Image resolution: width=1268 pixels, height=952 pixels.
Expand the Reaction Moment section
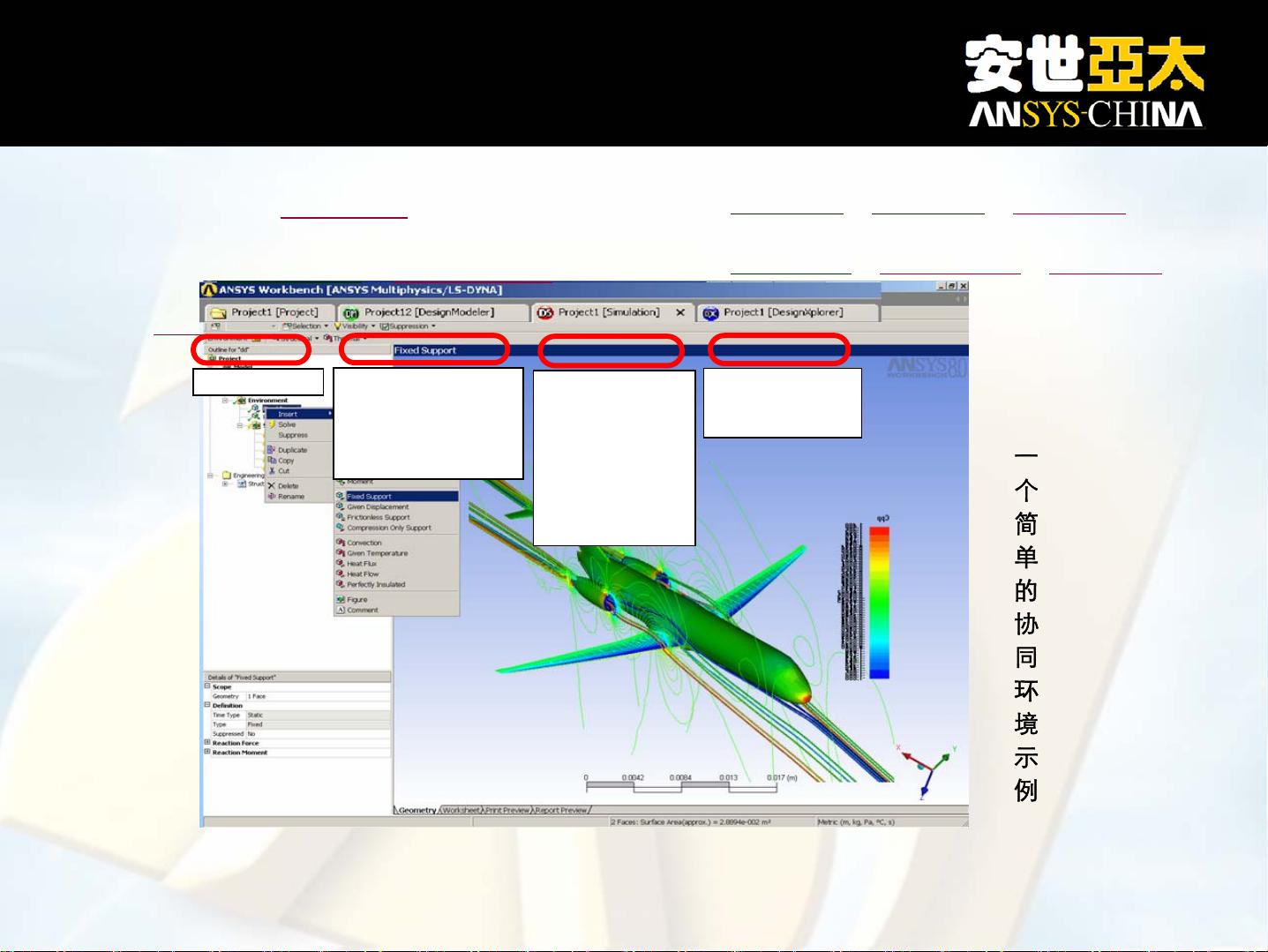[x=208, y=753]
